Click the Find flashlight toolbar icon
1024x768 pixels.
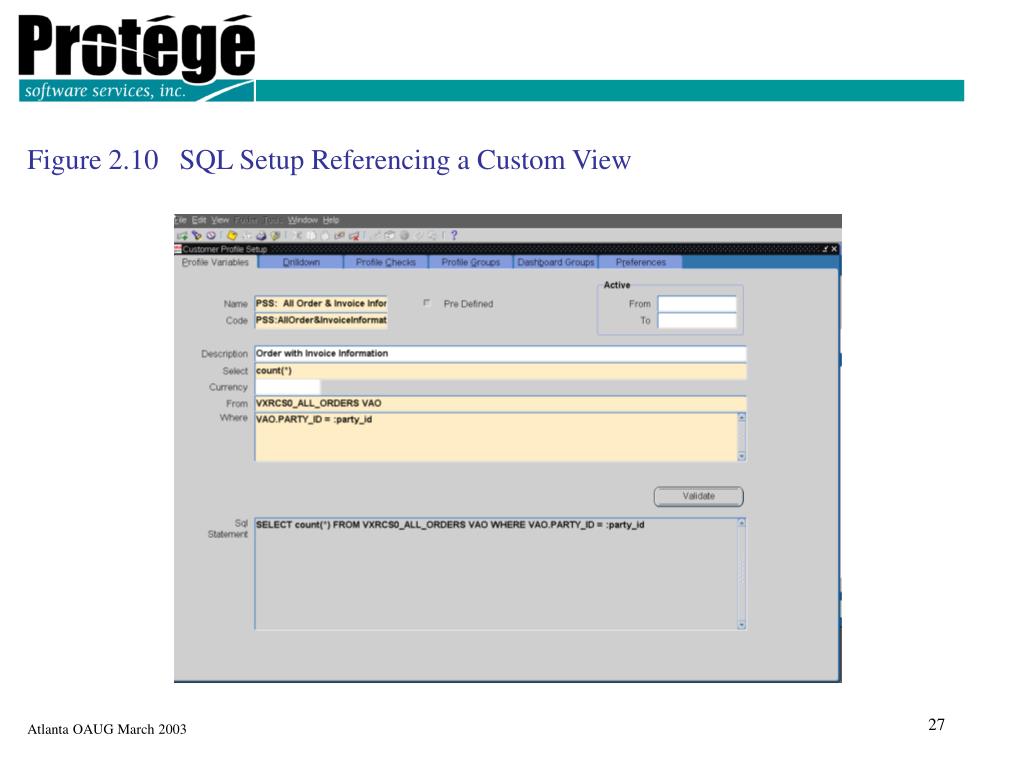(197, 236)
